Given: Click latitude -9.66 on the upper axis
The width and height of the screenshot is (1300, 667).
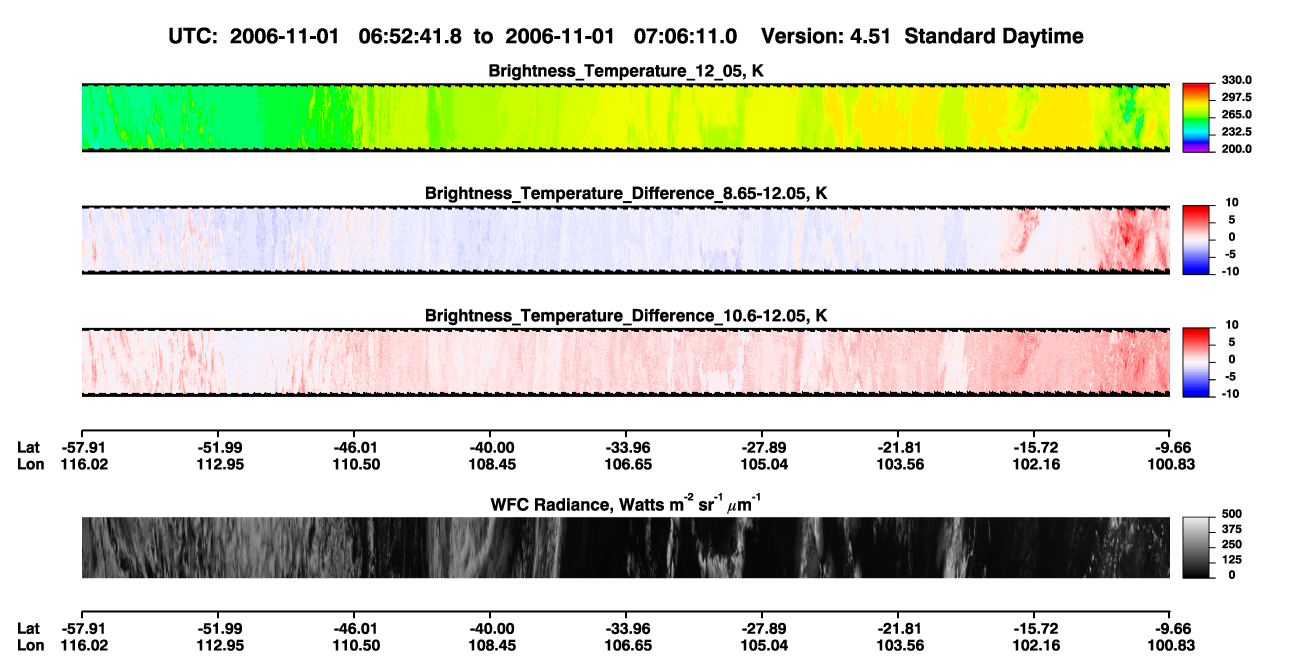Looking at the screenshot, I should (x=1173, y=448).
